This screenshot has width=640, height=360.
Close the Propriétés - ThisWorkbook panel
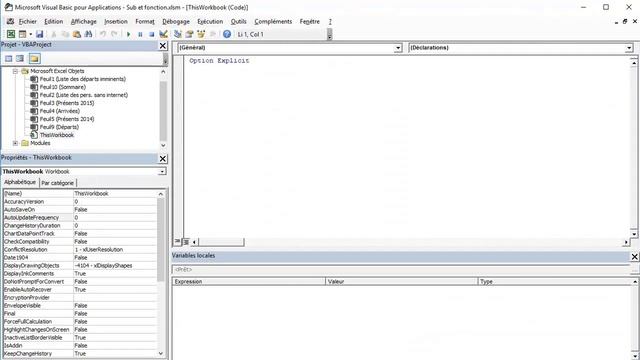162,158
